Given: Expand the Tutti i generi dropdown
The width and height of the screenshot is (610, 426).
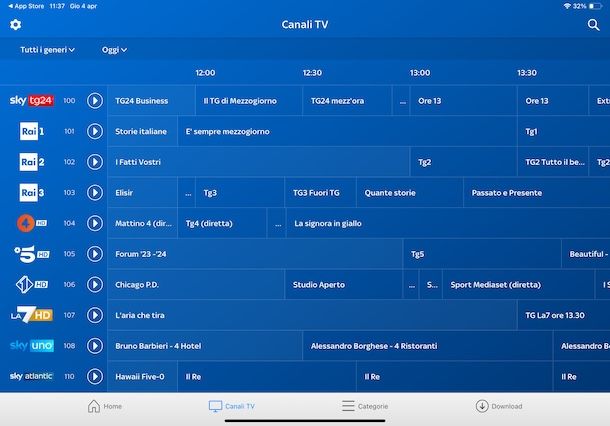Looking at the screenshot, I should [47, 50].
